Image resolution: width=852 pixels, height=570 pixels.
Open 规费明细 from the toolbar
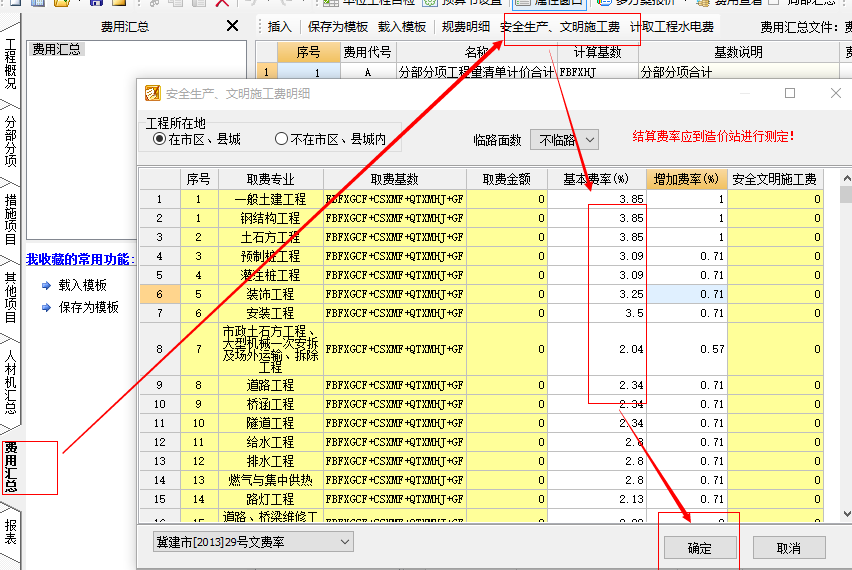point(466,27)
